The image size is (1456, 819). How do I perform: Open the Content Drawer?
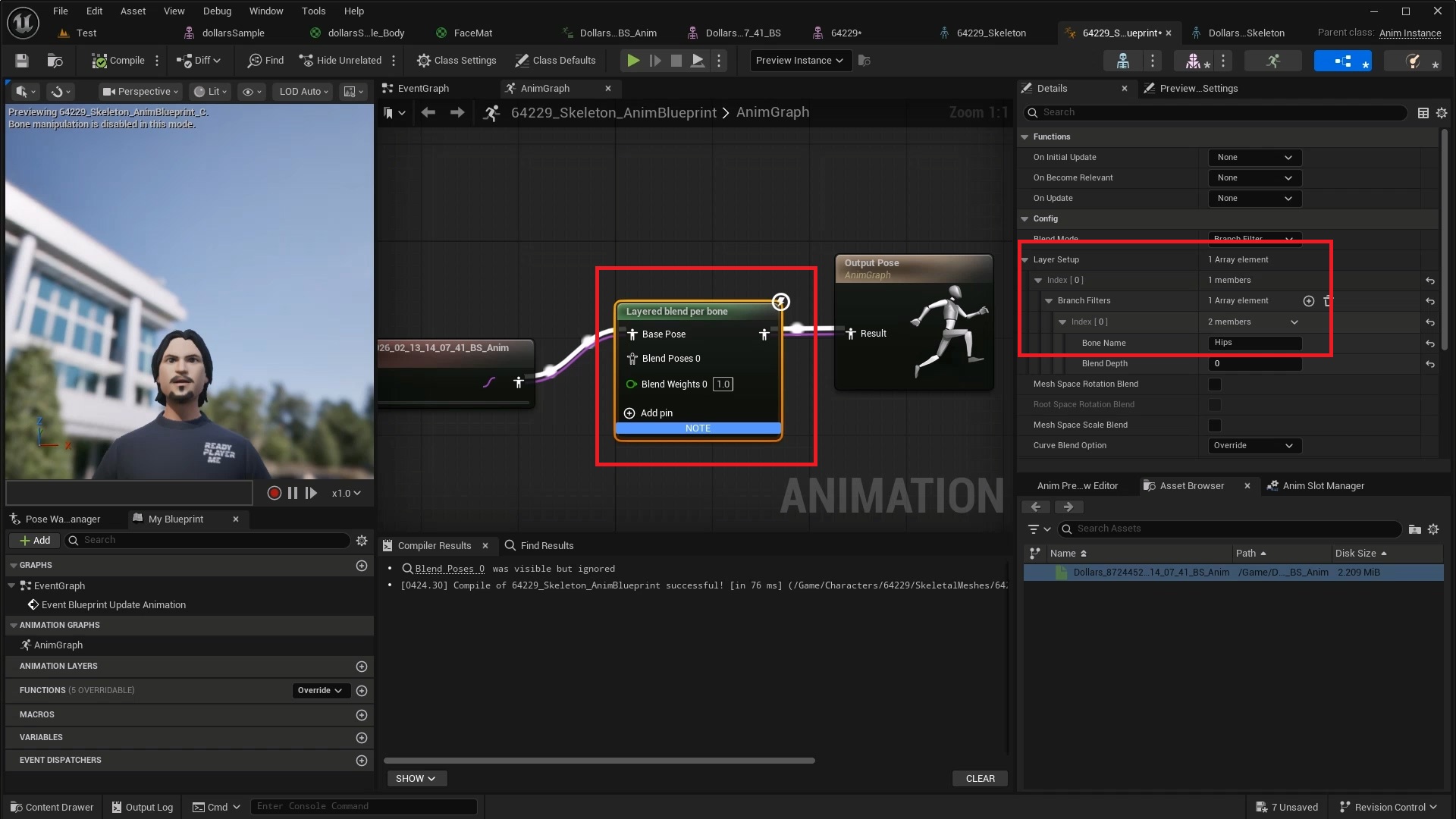tap(51, 807)
